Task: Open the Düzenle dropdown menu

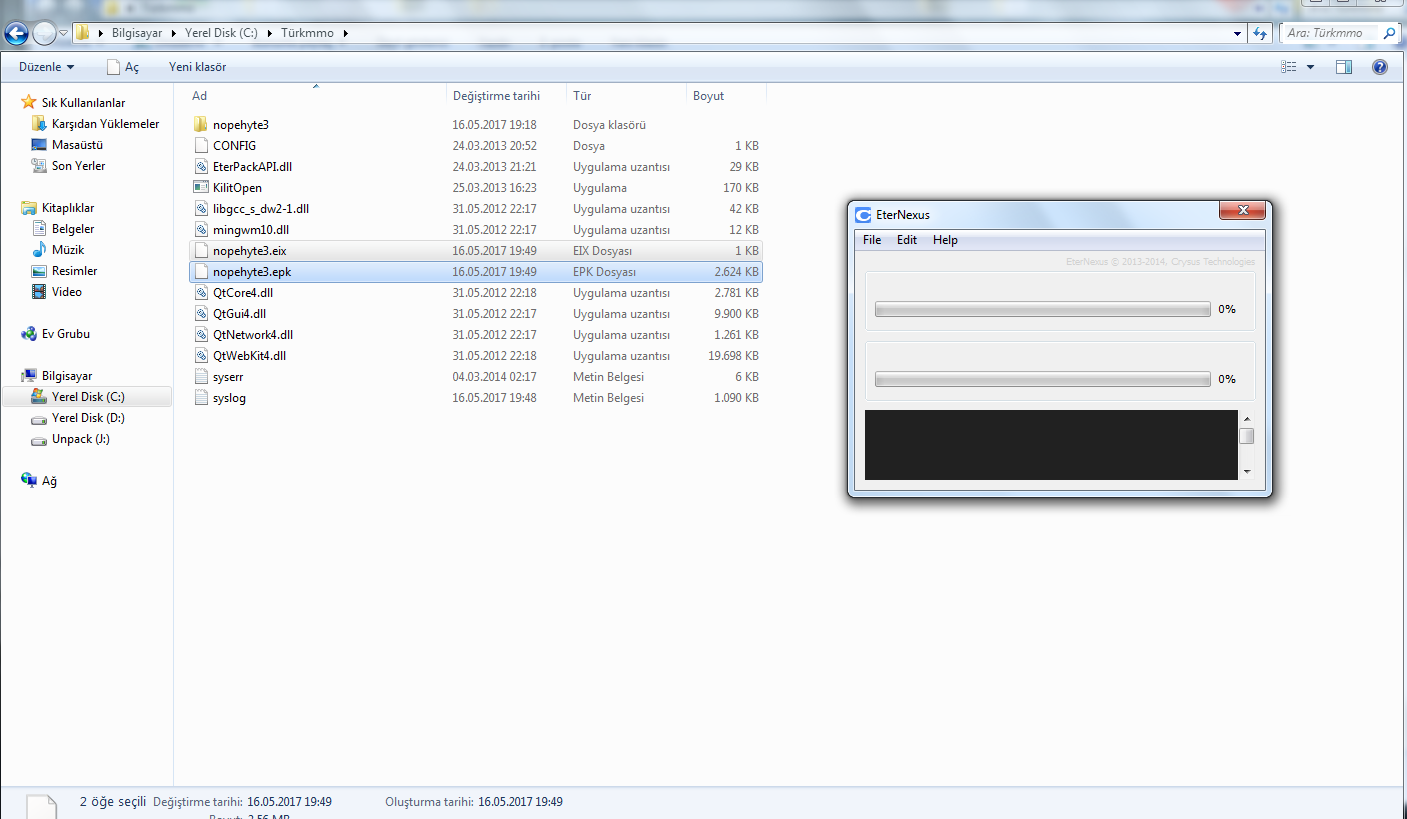Action: click(x=46, y=67)
